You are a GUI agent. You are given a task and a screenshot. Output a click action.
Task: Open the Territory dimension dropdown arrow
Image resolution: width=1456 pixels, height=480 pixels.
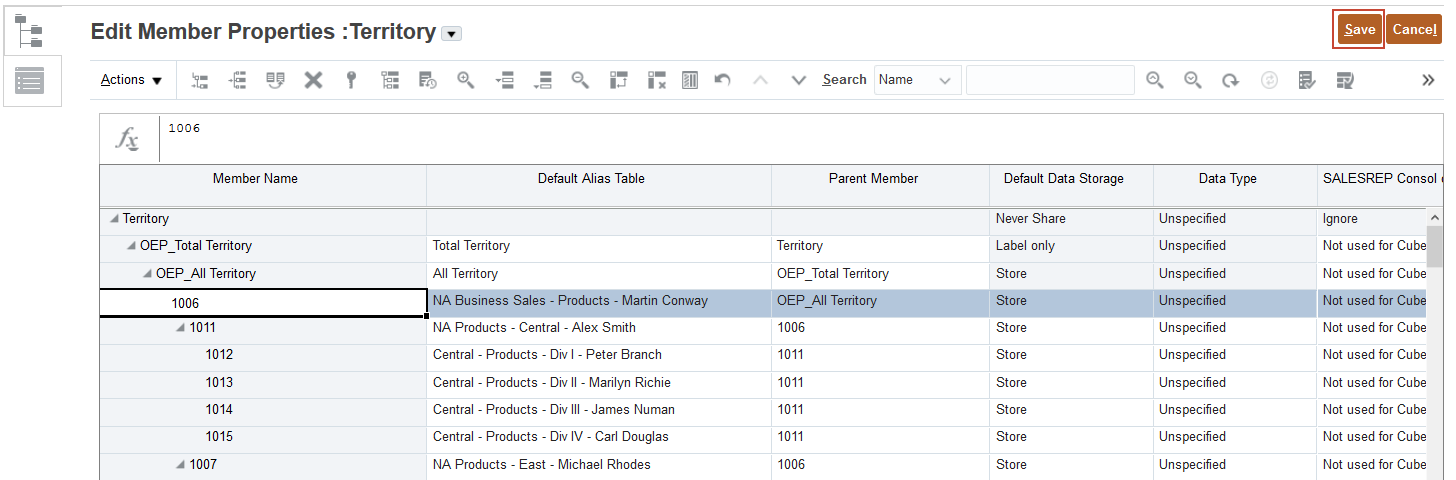coord(451,34)
